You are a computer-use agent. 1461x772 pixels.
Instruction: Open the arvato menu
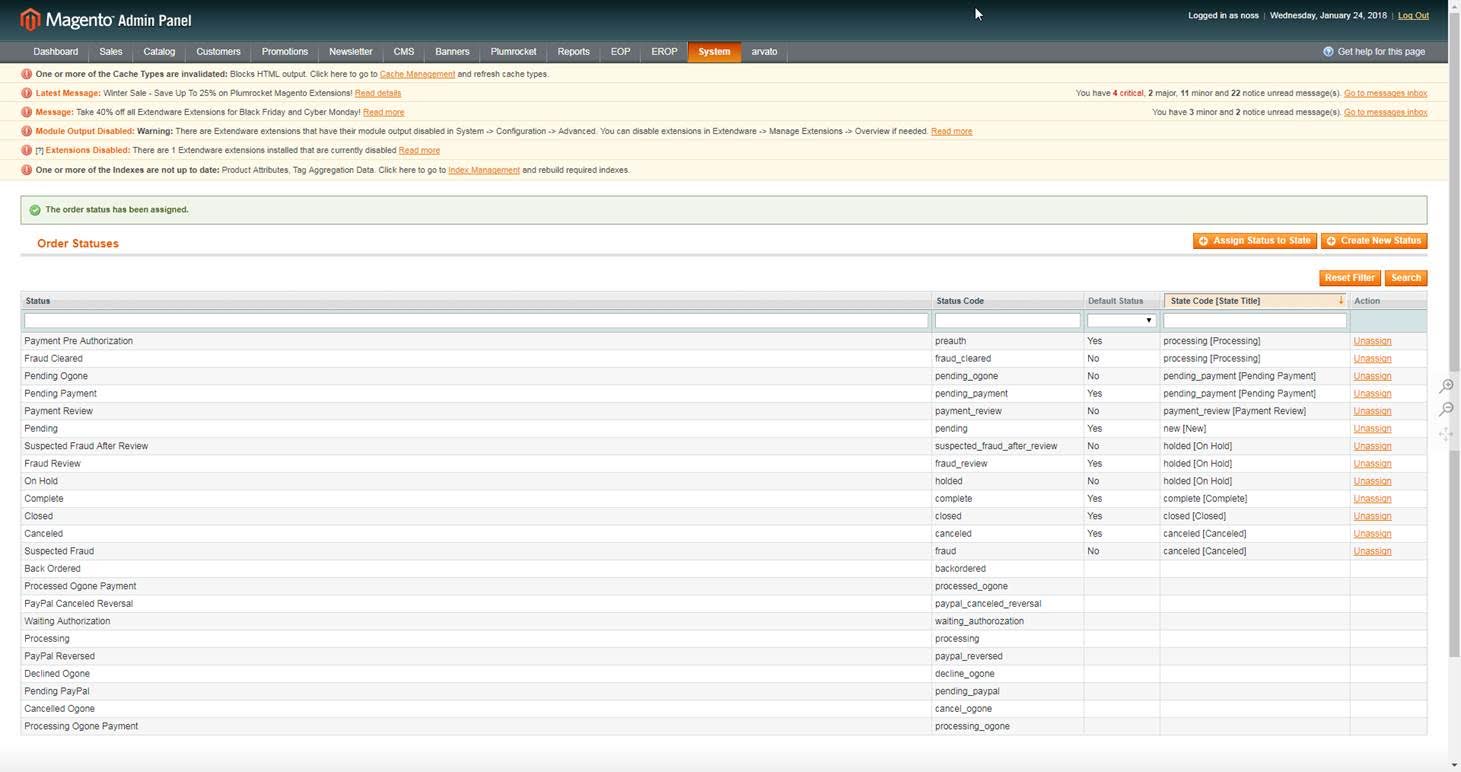pyautogui.click(x=765, y=51)
